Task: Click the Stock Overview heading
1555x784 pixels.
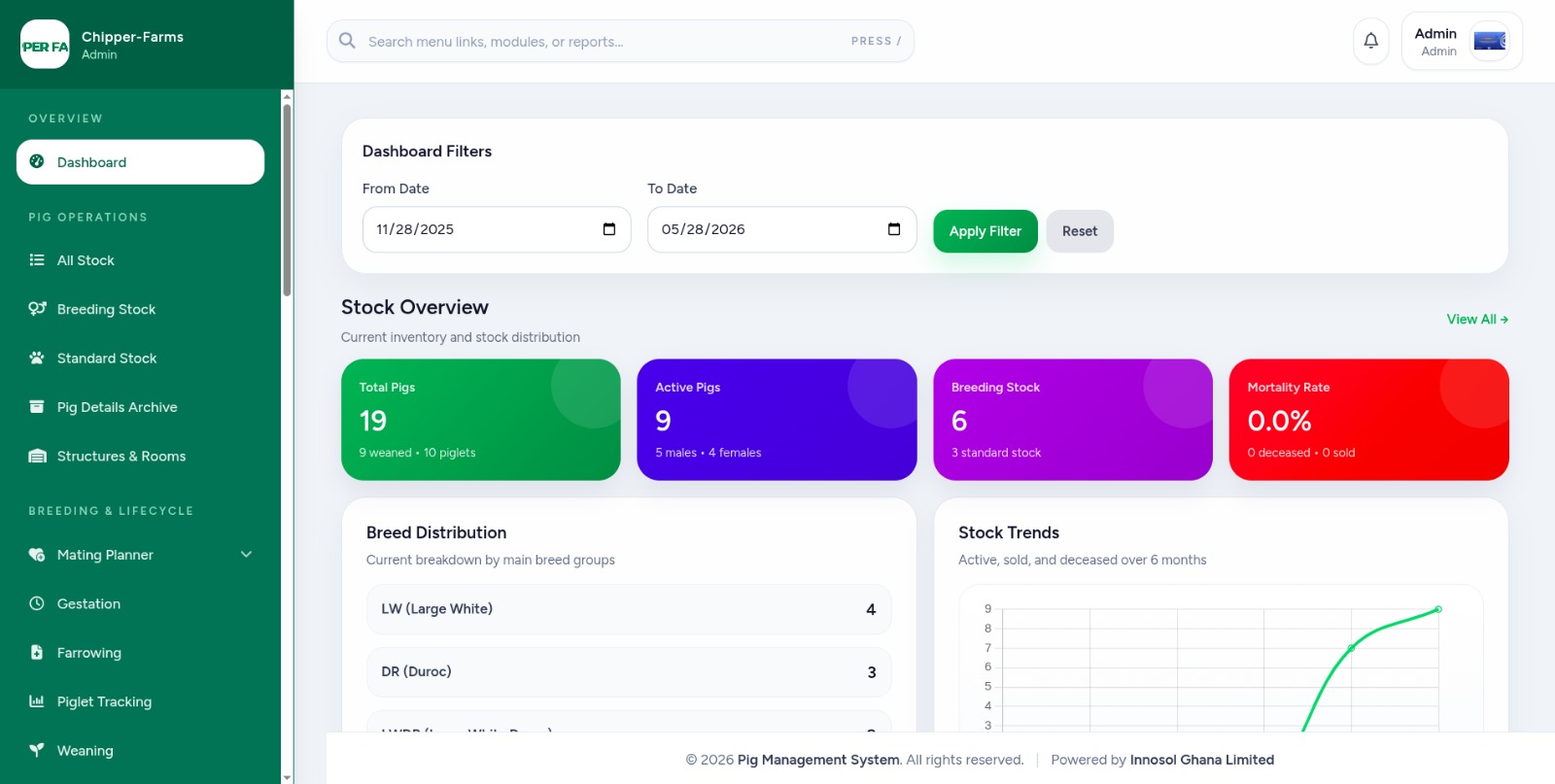Action: (415, 307)
